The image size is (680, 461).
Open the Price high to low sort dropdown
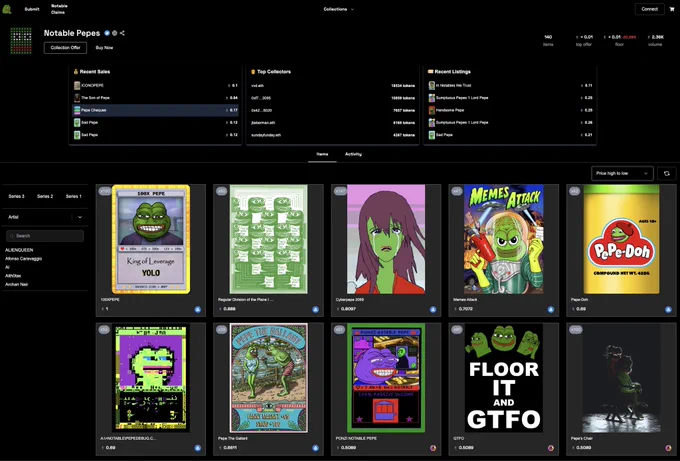pos(622,173)
